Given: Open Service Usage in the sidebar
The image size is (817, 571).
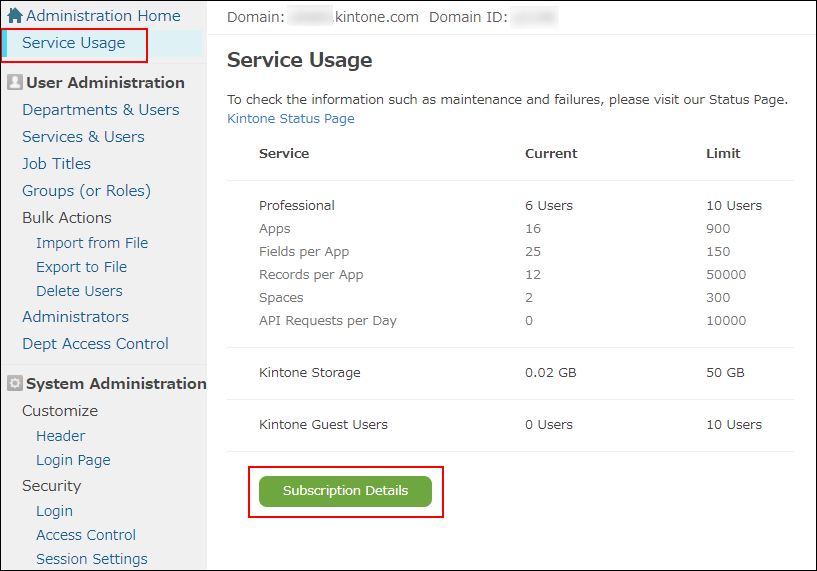Looking at the screenshot, I should tap(74, 43).
